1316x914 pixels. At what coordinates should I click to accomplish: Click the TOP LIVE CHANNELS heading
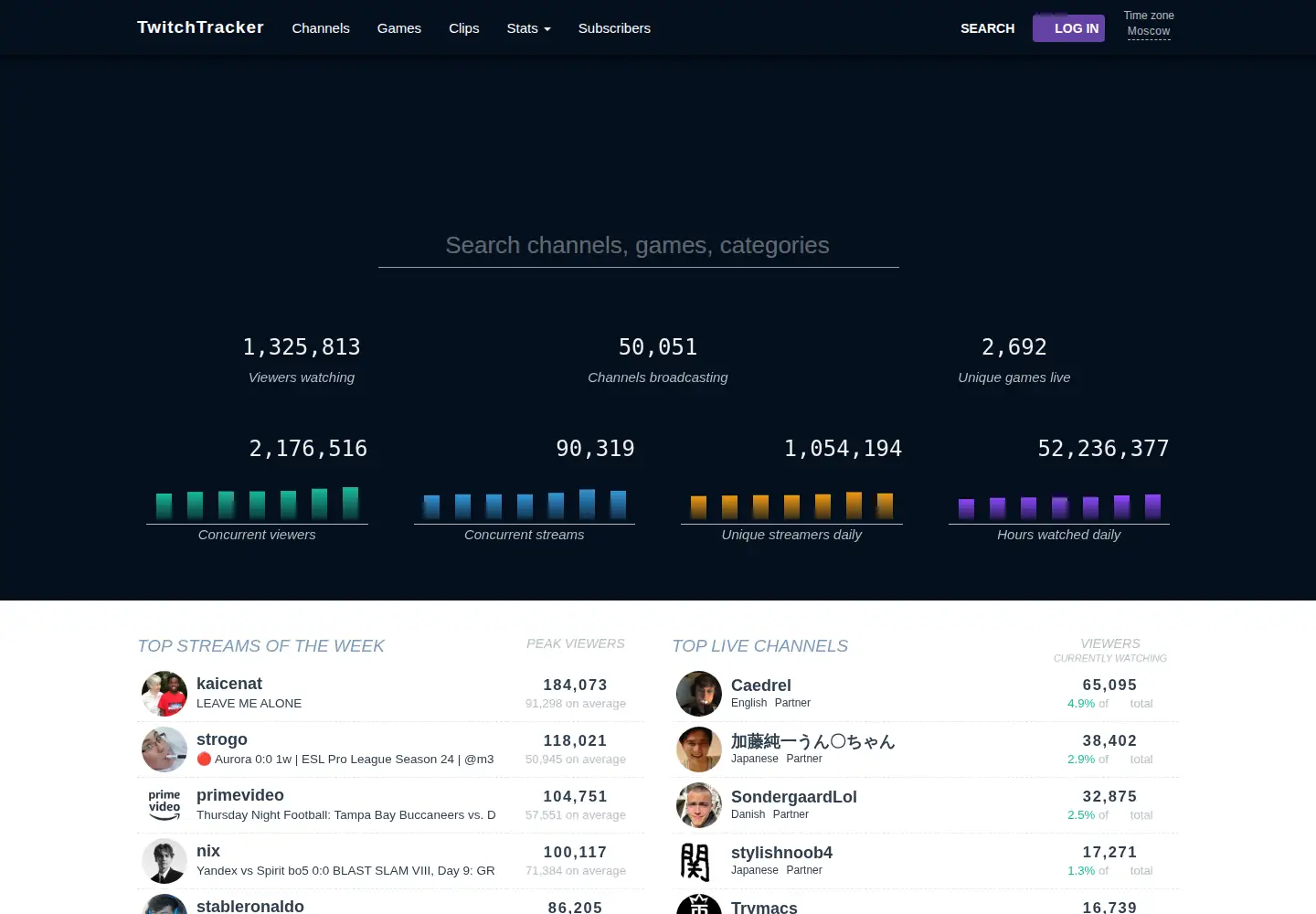(760, 646)
